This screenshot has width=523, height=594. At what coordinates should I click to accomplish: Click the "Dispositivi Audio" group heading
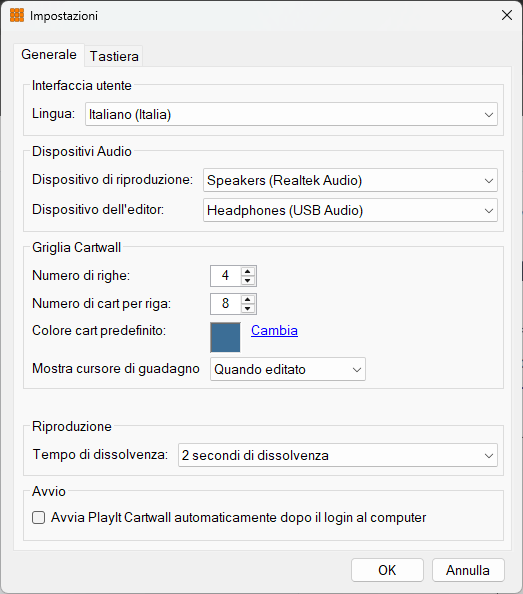[x=82, y=151]
